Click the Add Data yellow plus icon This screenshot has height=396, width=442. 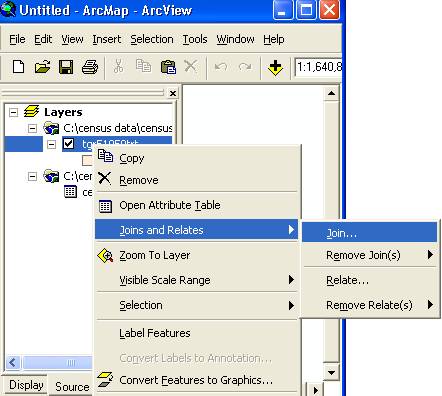(275, 67)
